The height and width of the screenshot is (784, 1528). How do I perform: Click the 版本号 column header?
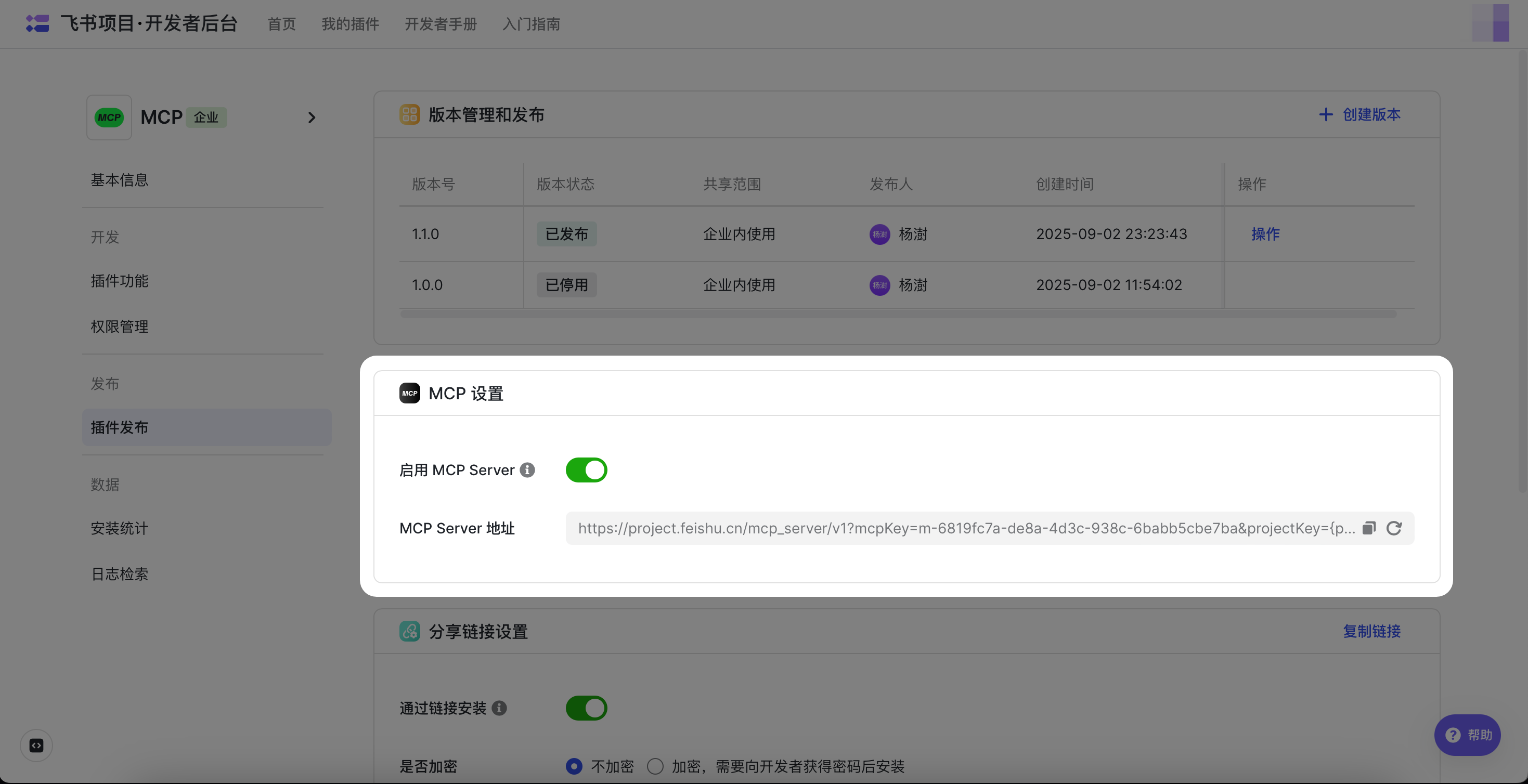pyautogui.click(x=434, y=185)
